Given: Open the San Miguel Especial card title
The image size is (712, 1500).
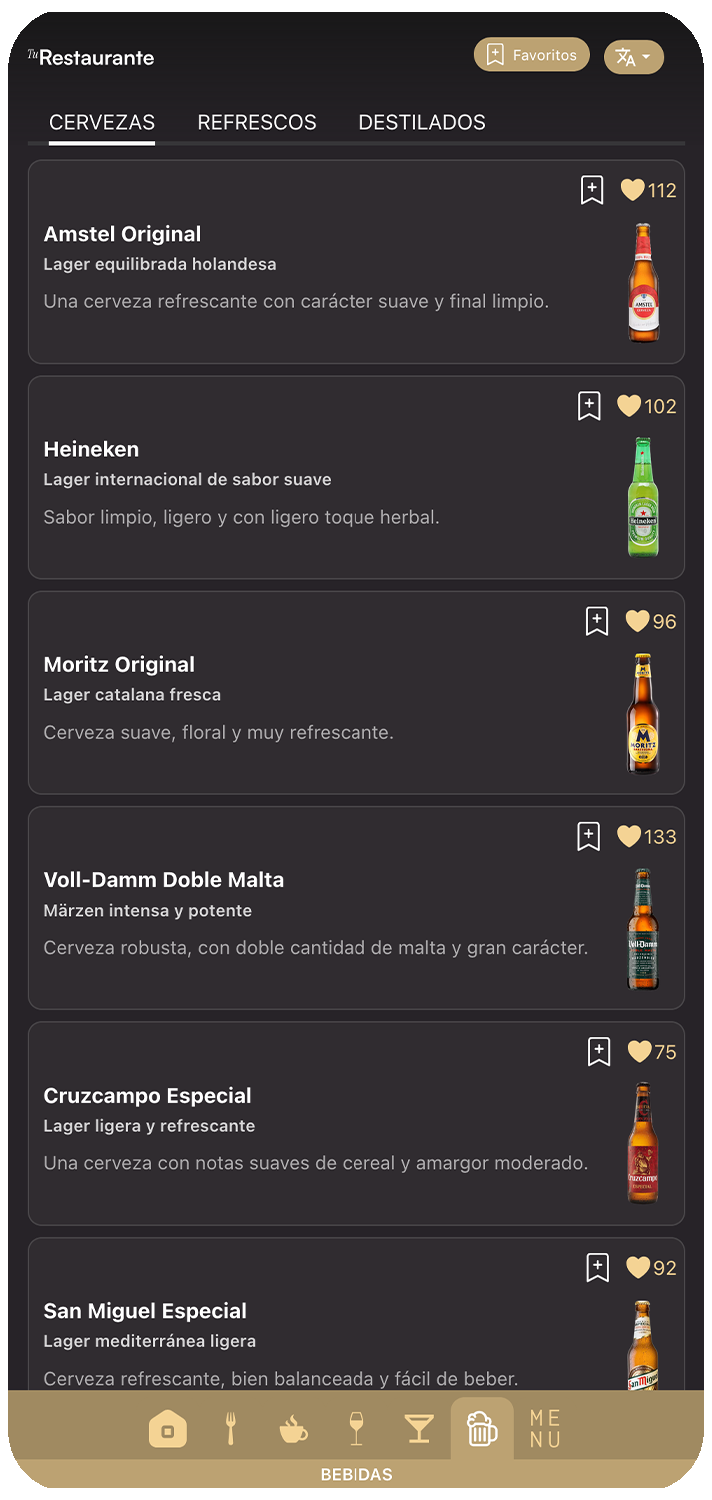Looking at the screenshot, I should click(x=145, y=1311).
